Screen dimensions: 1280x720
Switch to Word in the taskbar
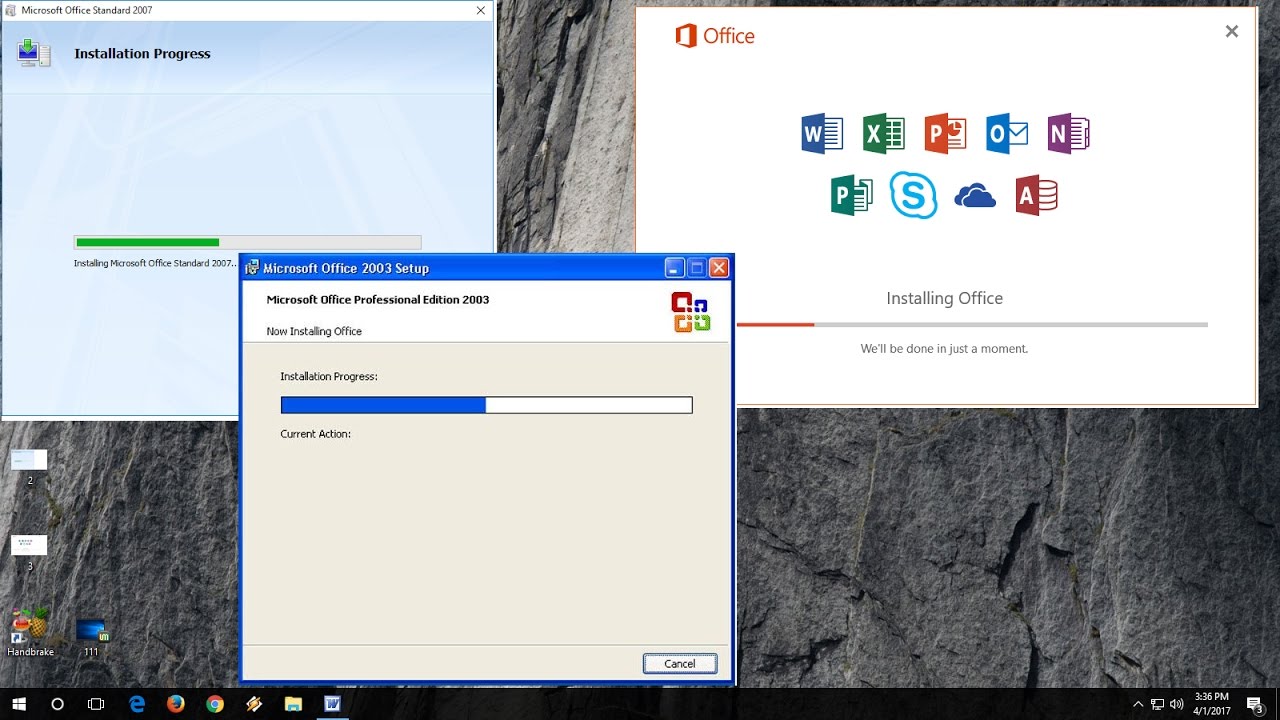[x=332, y=704]
